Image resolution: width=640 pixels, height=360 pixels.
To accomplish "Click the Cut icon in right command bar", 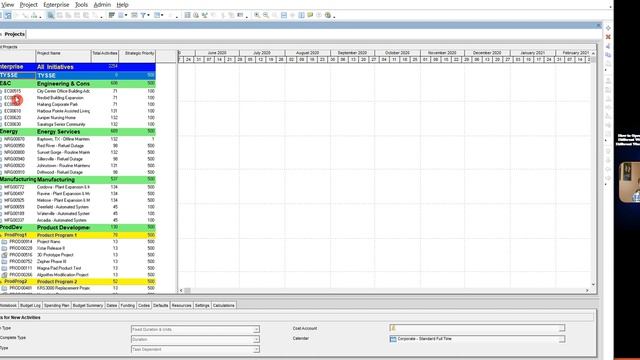I will [608, 46].
